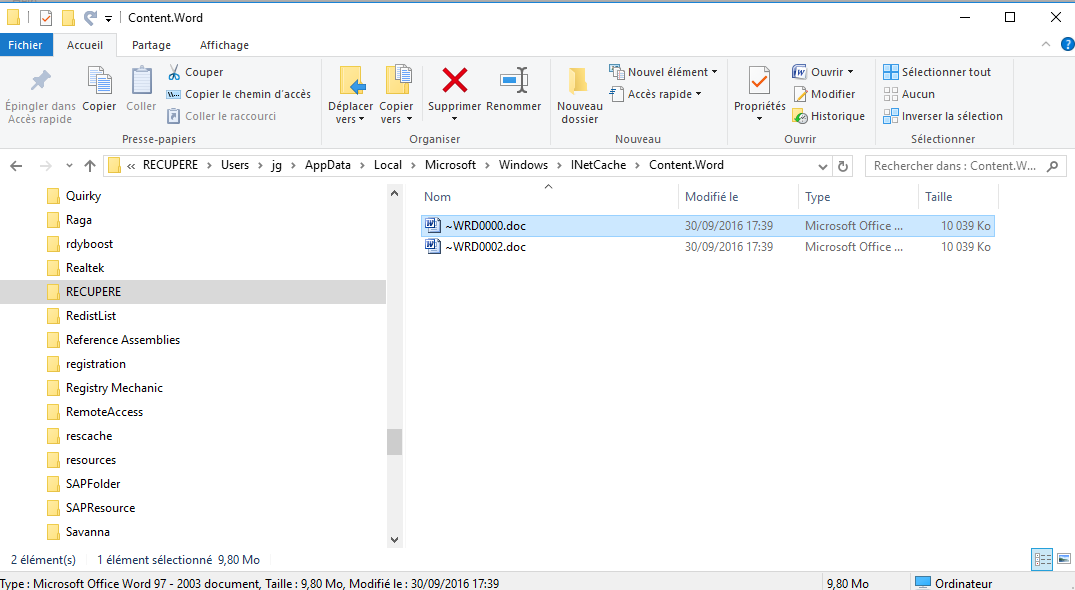Switch to details view layout
The width and height of the screenshot is (1075, 590).
point(1042,559)
